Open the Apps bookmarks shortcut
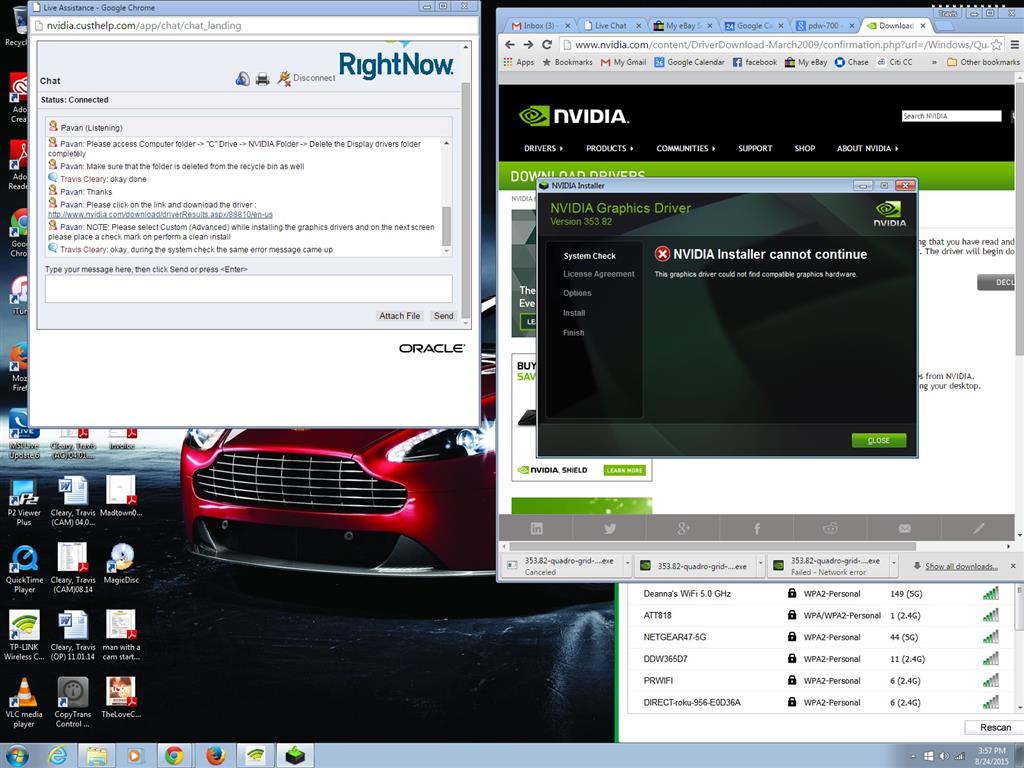The image size is (1024, 768). (x=519, y=62)
